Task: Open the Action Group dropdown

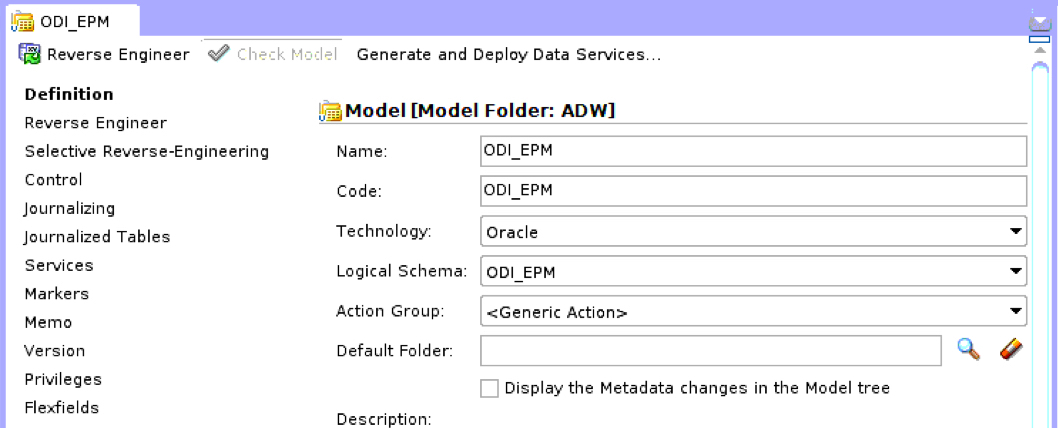Action: [x=1016, y=311]
